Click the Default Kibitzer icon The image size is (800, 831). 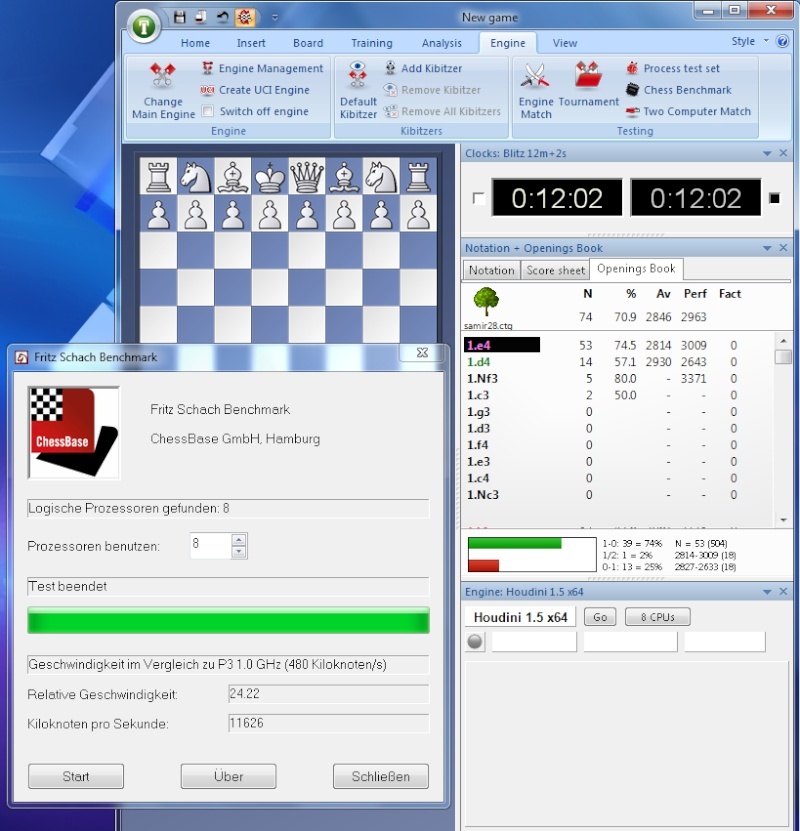pos(358,75)
